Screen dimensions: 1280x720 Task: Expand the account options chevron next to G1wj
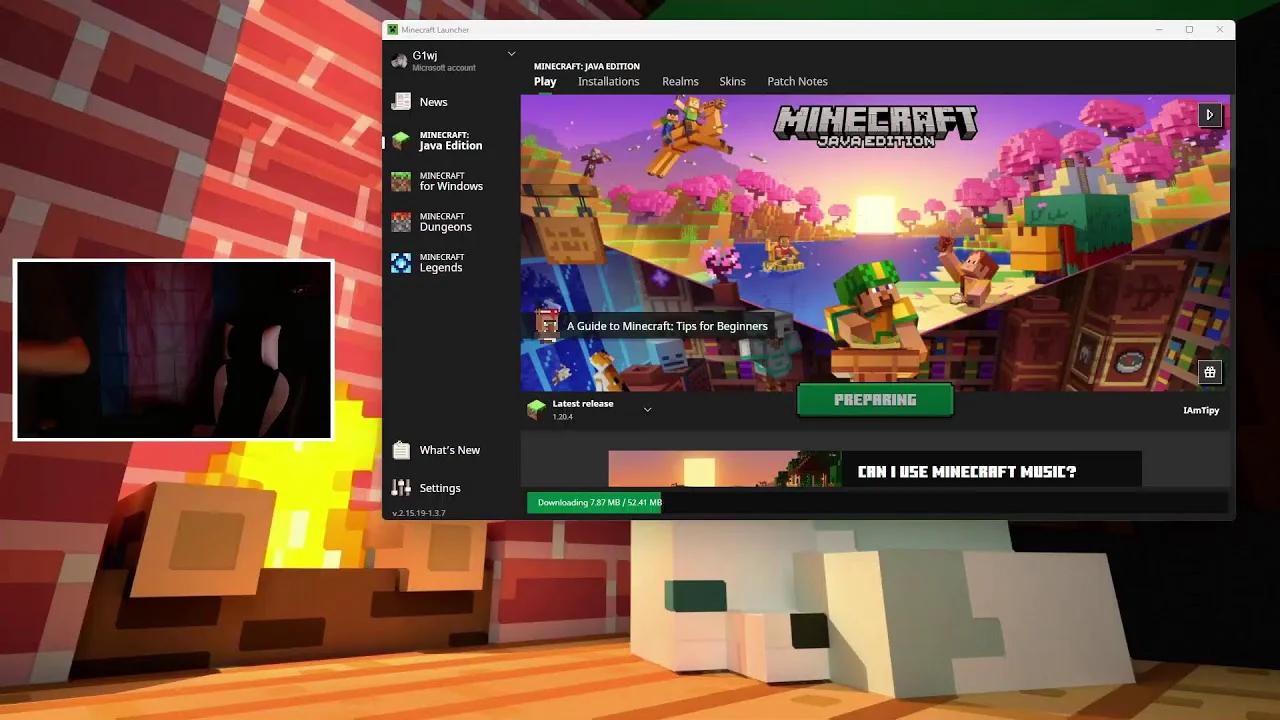coord(511,53)
